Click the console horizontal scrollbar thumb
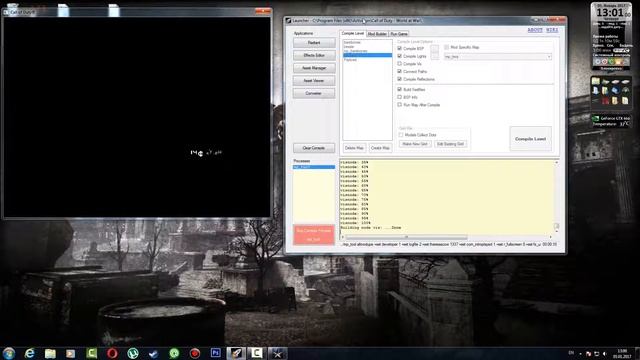Image resolution: width=640 pixels, height=360 pixels. click(x=406, y=237)
